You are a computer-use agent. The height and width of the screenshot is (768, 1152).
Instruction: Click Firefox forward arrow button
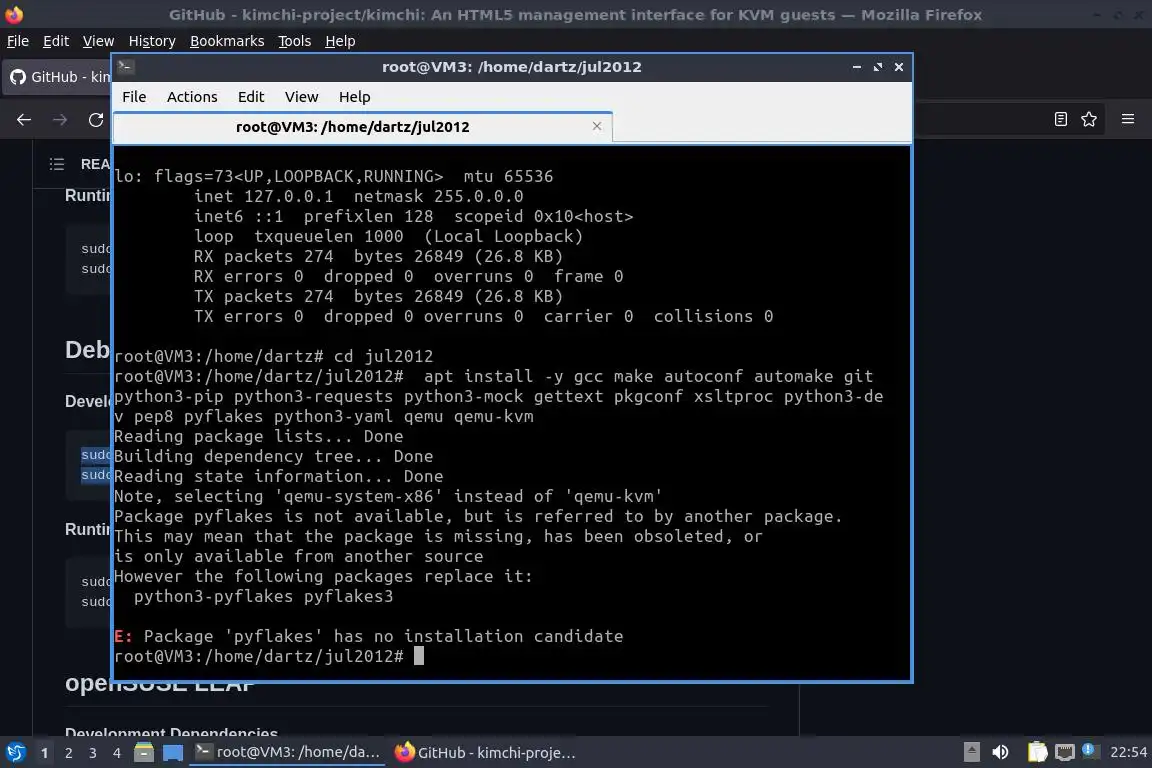point(60,120)
